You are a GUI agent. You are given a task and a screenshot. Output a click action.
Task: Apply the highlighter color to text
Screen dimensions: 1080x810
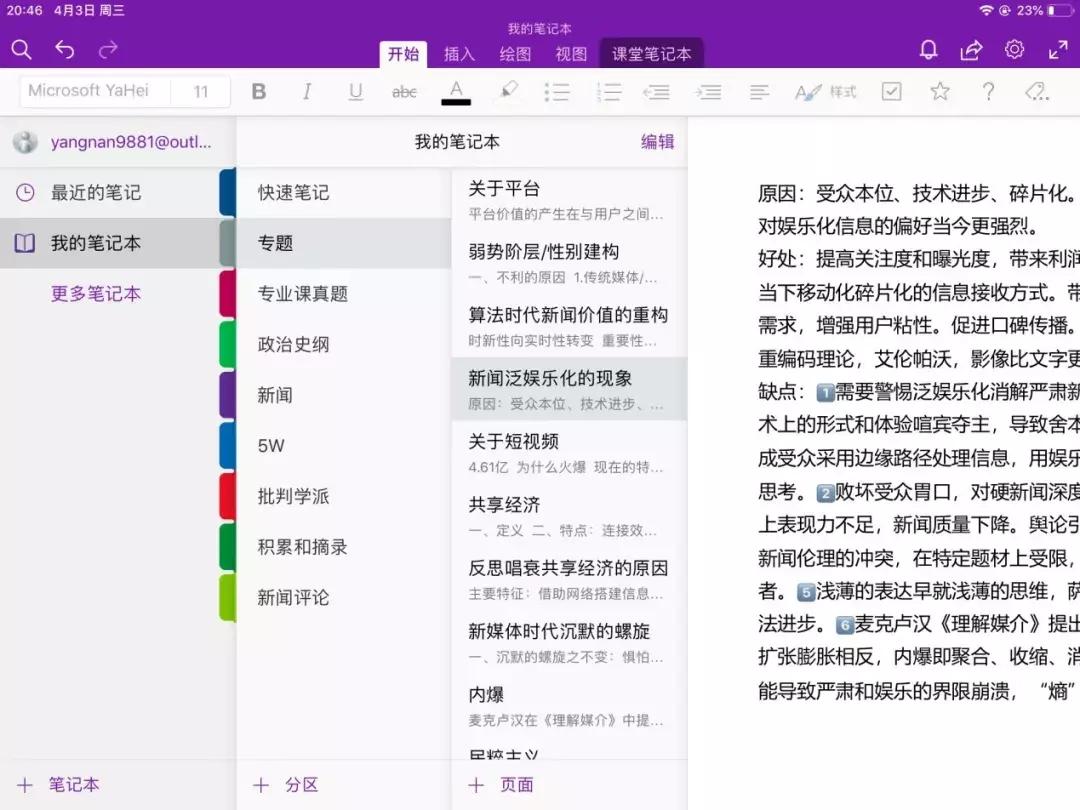point(508,91)
